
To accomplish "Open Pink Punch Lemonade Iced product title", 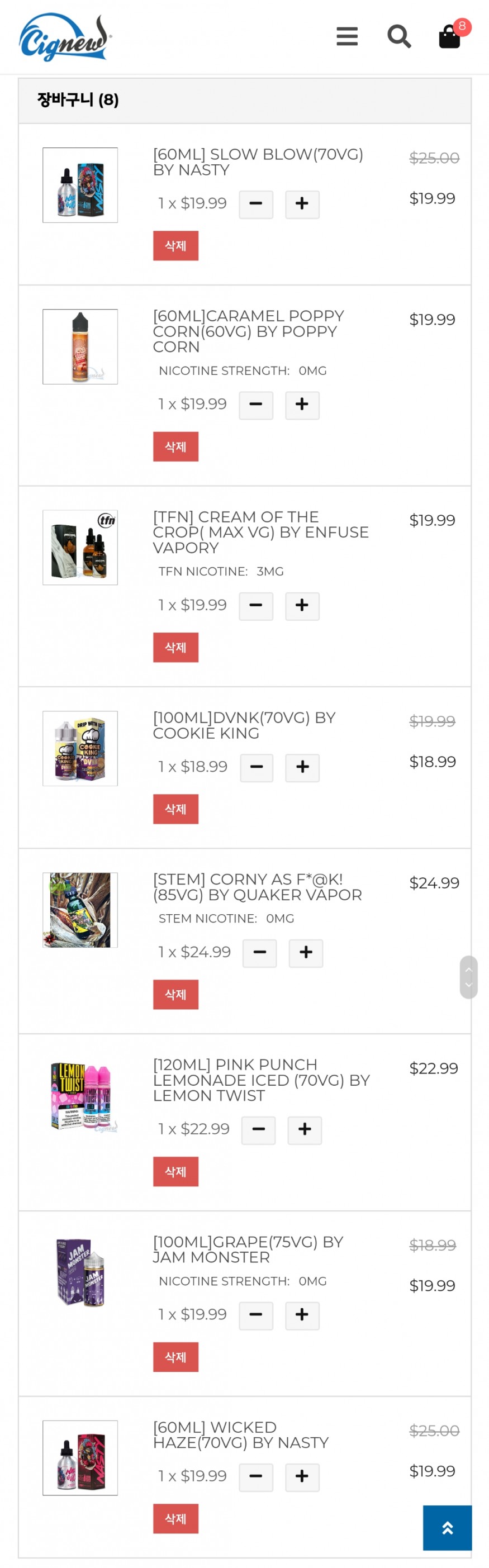I will point(260,1080).
